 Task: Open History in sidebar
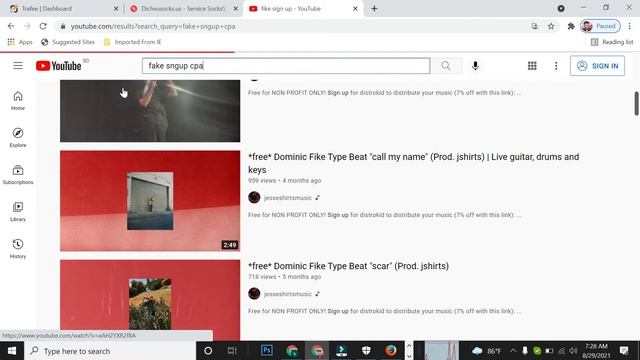coord(18,249)
